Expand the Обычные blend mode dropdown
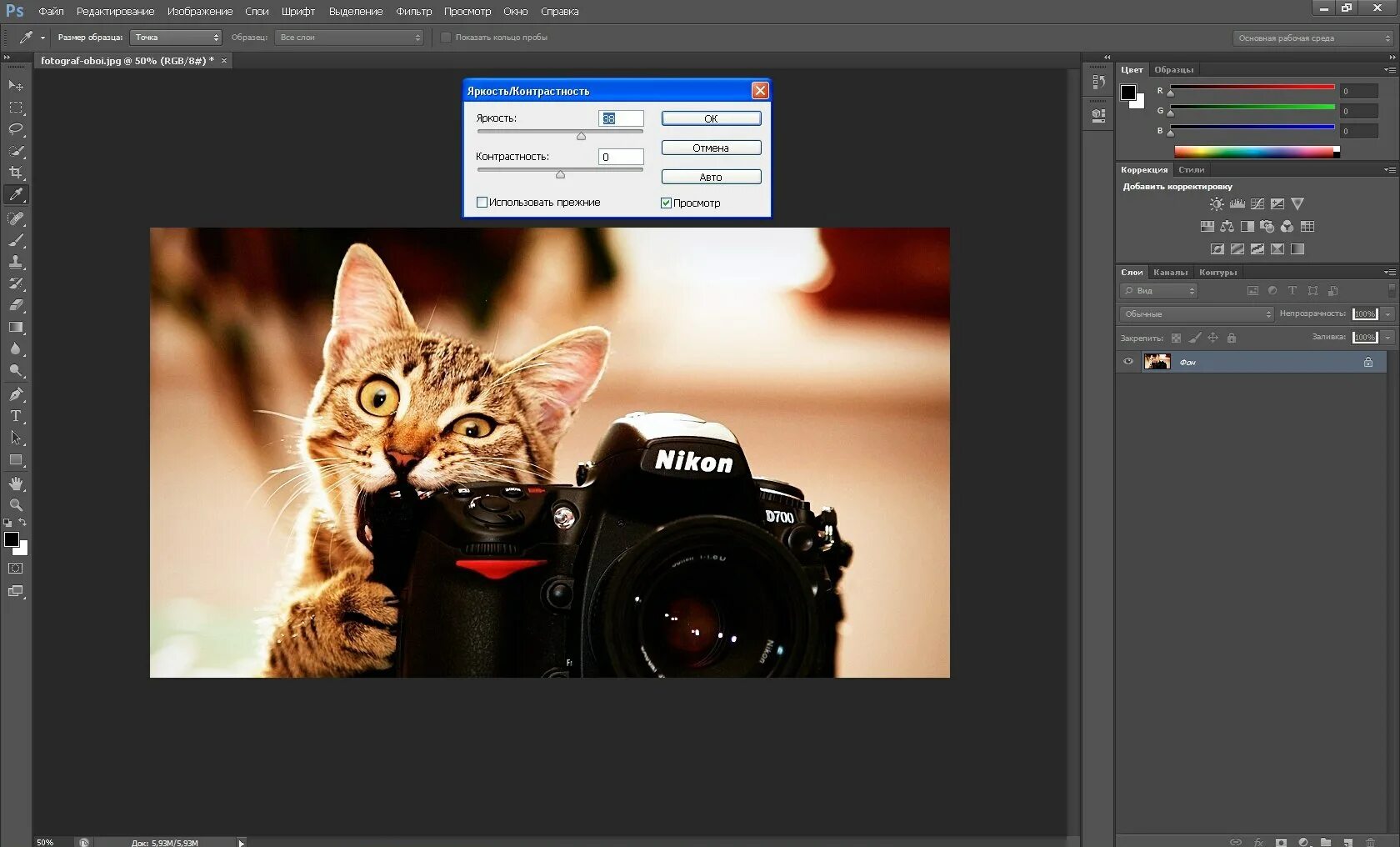1400x847 pixels. [x=1197, y=314]
